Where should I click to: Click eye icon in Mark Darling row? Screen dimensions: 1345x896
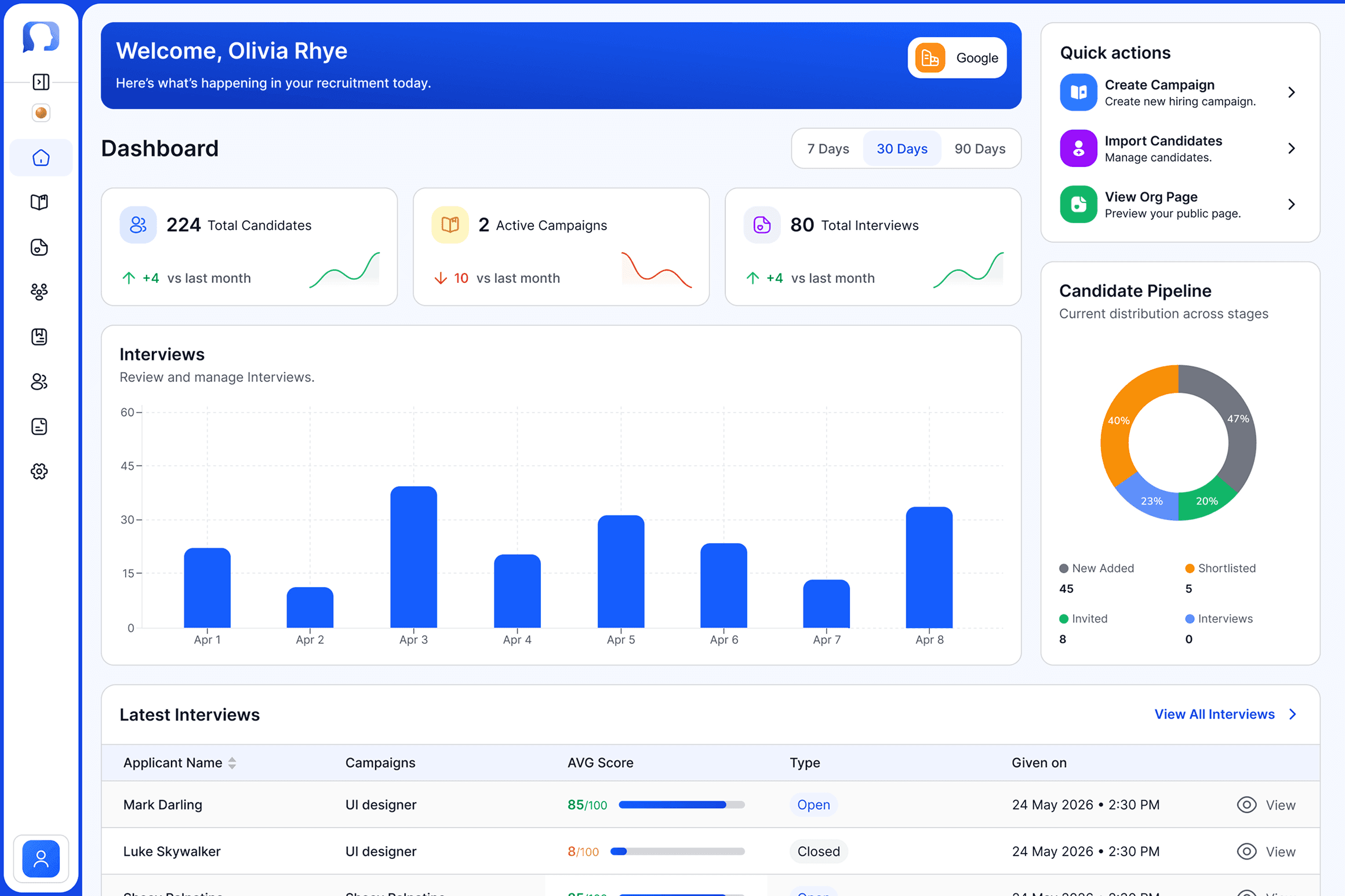coord(1246,804)
